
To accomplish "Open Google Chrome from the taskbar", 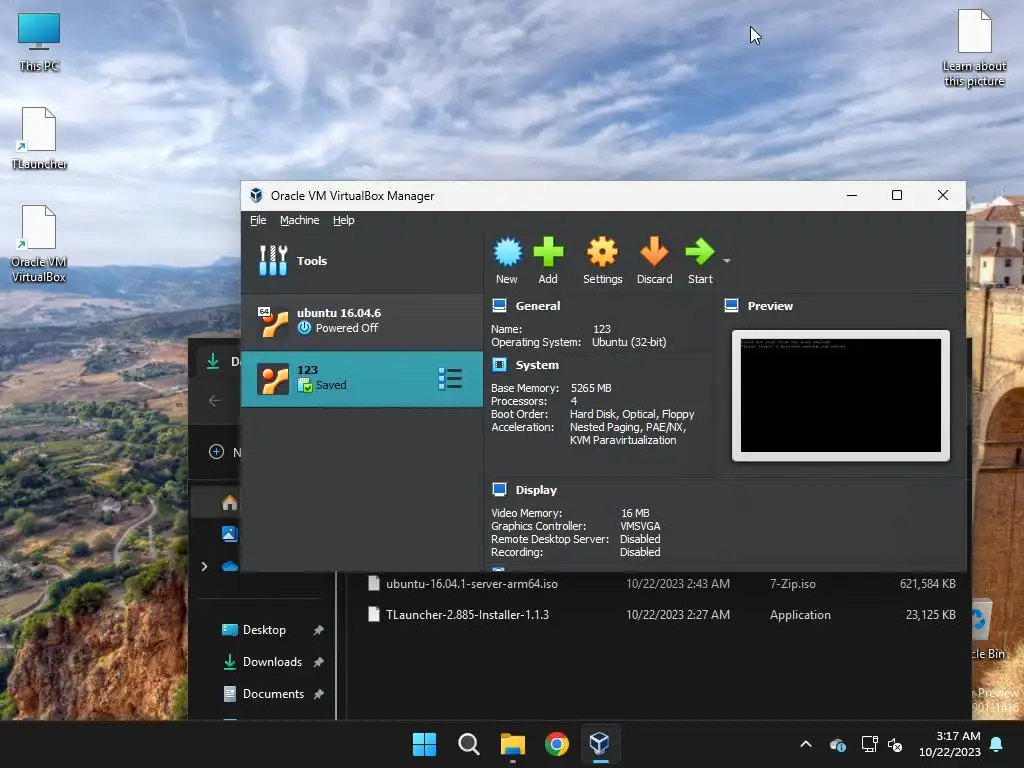I will point(557,744).
